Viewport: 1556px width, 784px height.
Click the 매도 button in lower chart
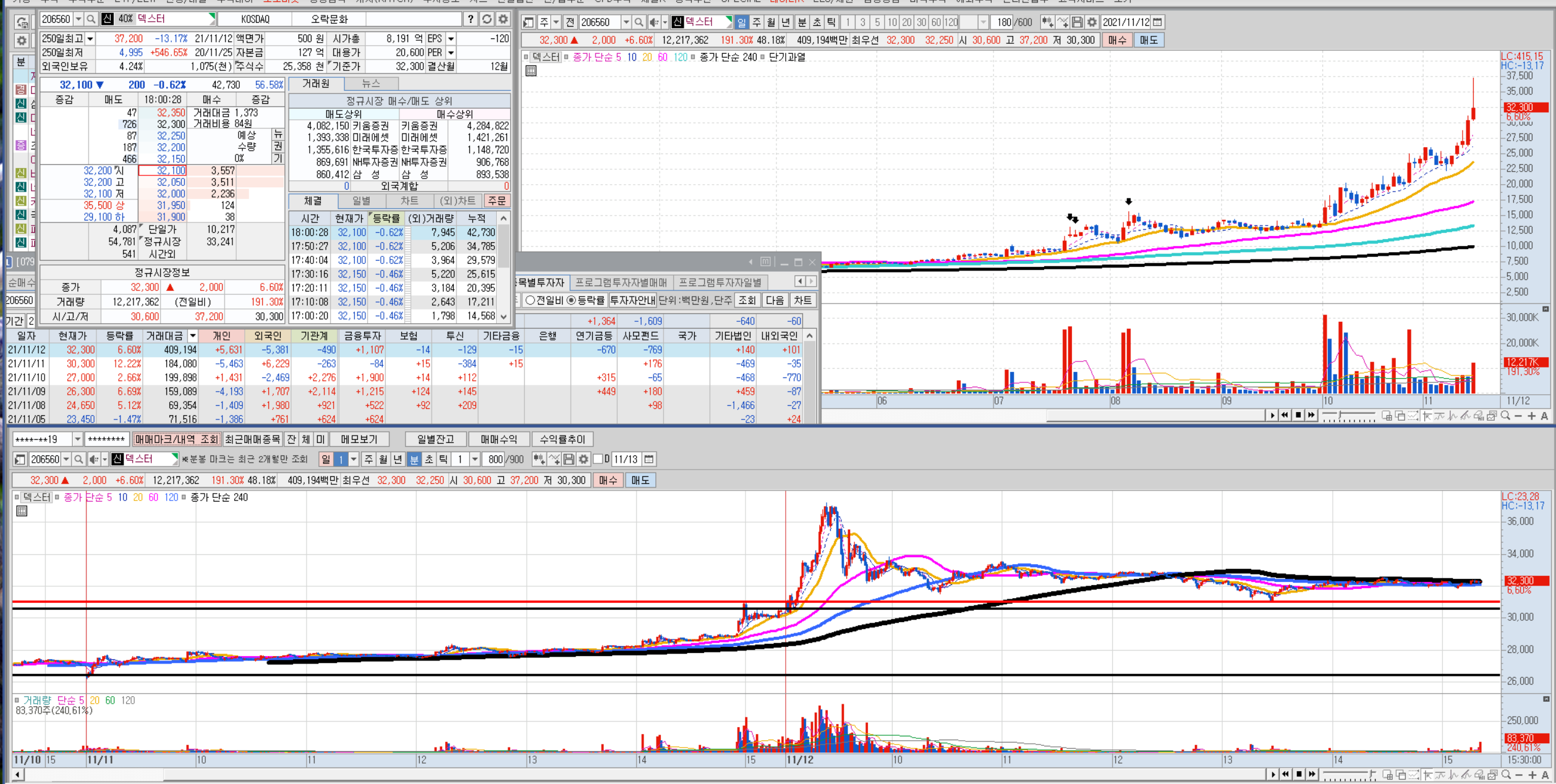point(640,480)
